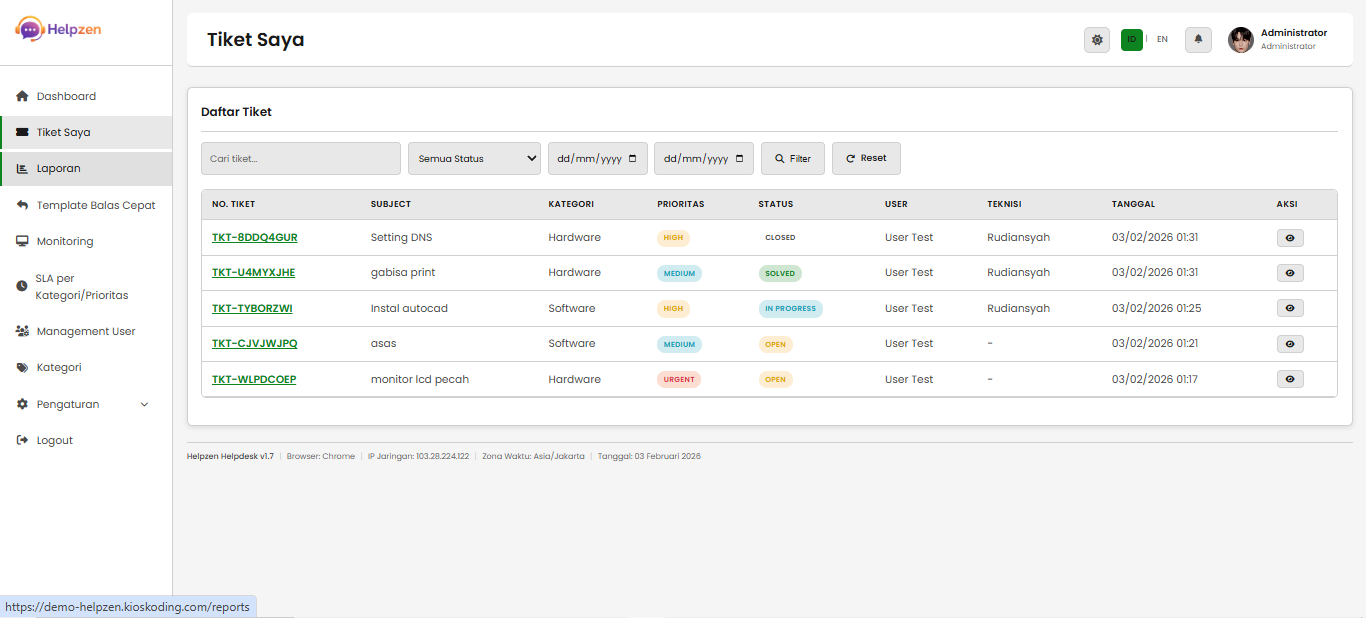
Task: Open the first dd/mm/yyyy date picker
Action: (x=597, y=158)
